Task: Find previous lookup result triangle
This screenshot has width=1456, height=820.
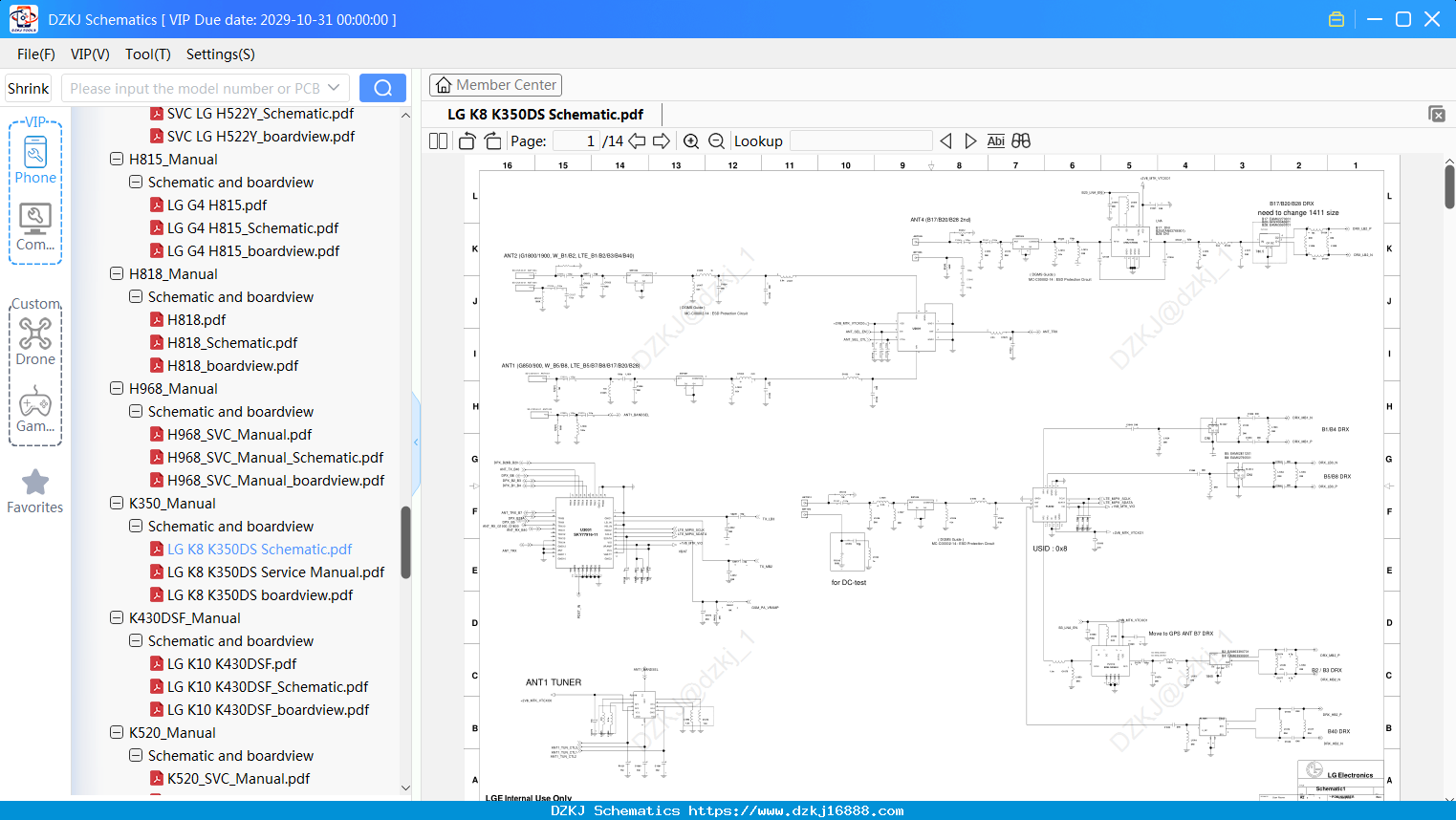Action: click(x=945, y=141)
